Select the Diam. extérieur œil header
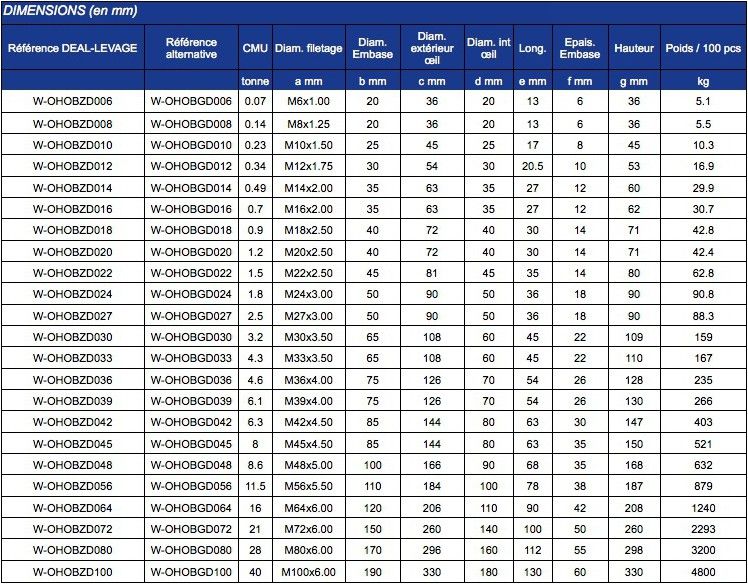Viewport: 748px width, 584px height. (x=431, y=48)
